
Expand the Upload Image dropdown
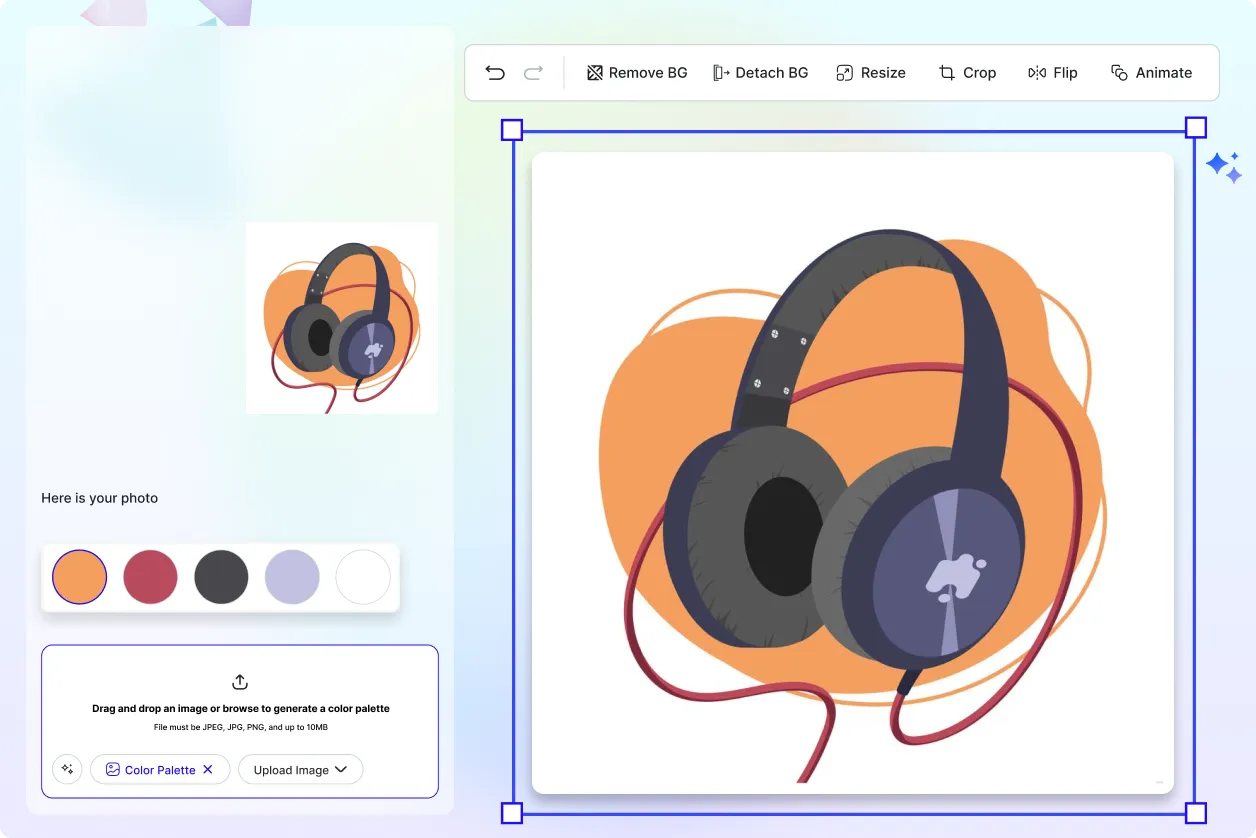pyautogui.click(x=300, y=769)
